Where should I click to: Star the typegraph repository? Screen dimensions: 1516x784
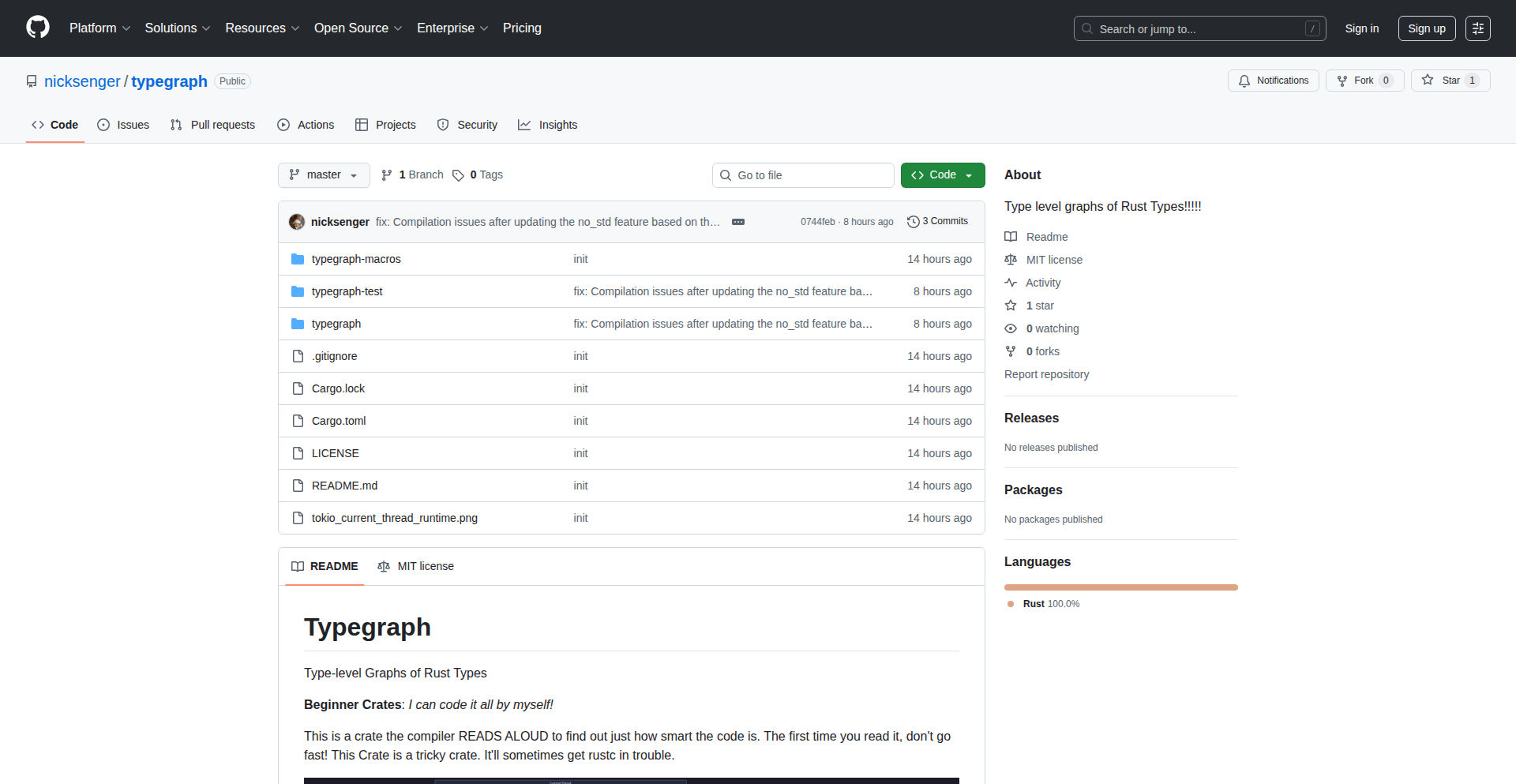click(1450, 80)
